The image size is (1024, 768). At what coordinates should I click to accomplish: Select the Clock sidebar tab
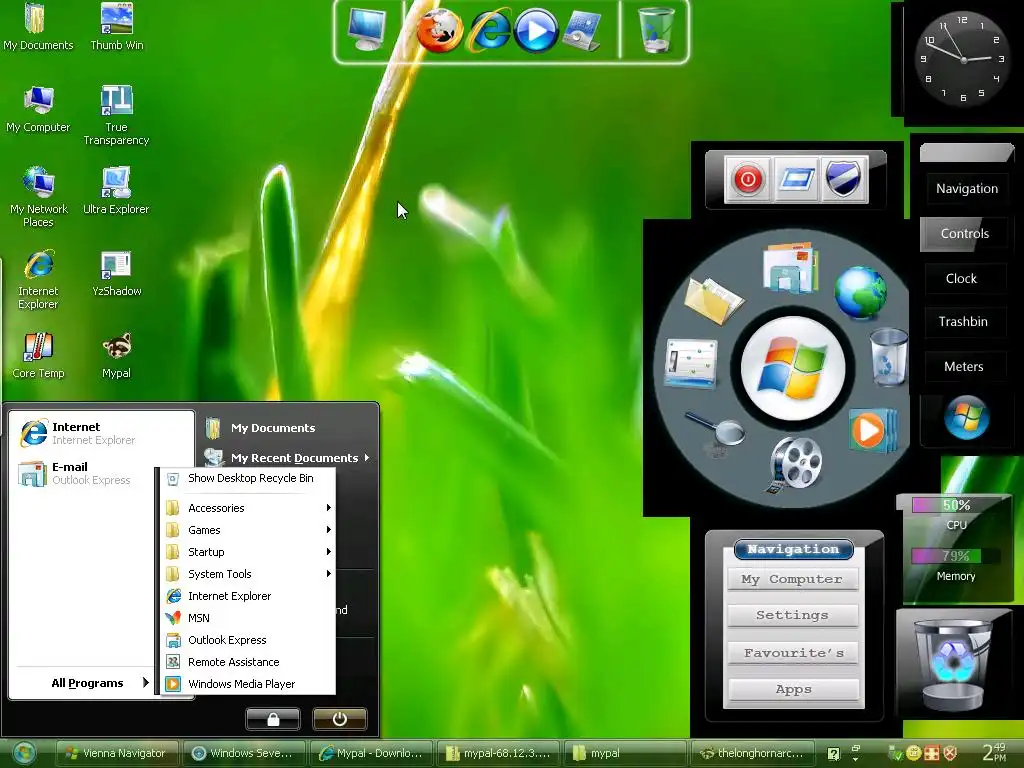[961, 278]
